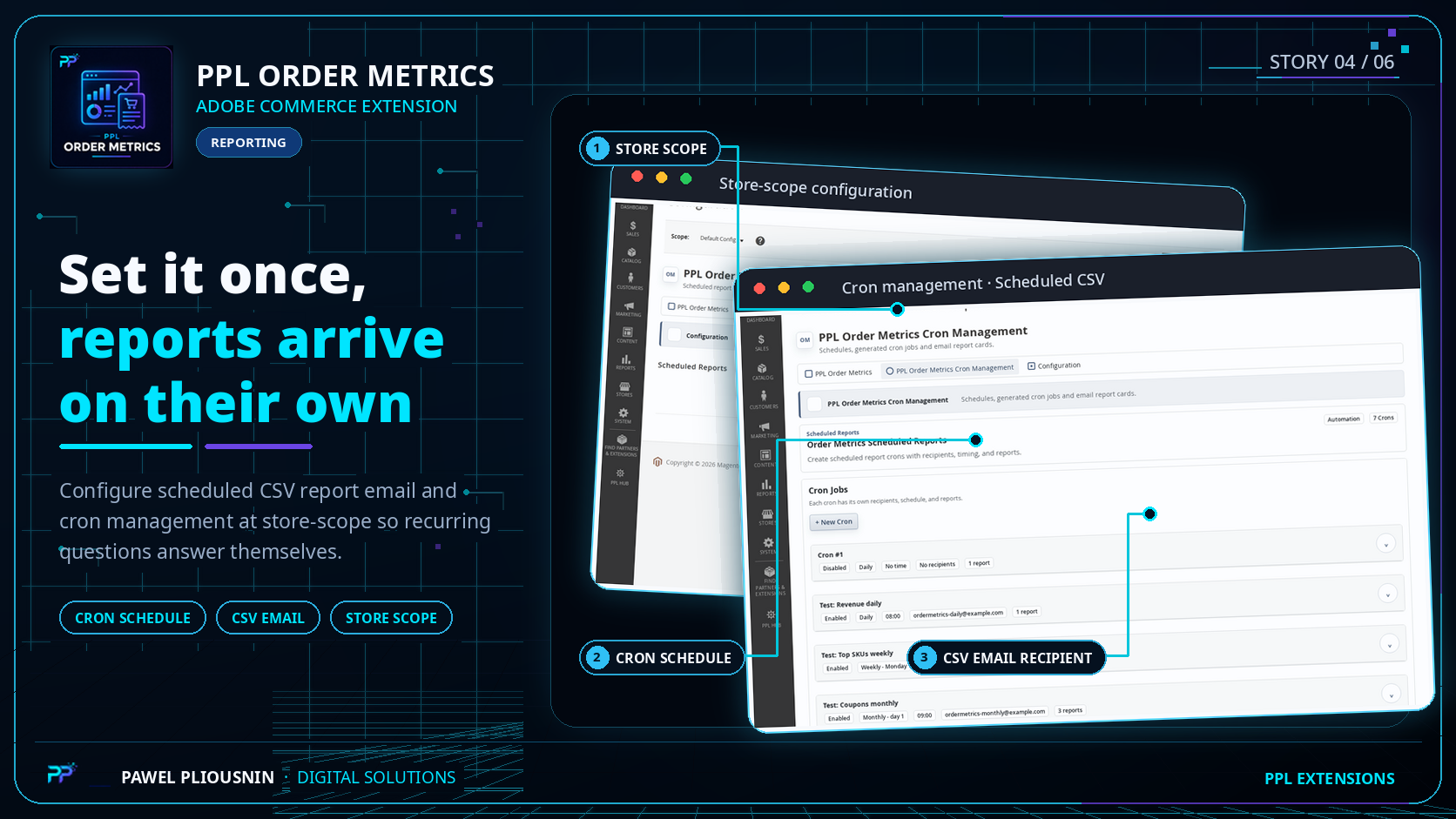This screenshot has width=1456, height=819.
Task: Open Marketing icon in Cron management window sidebar
Action: pyautogui.click(x=765, y=430)
